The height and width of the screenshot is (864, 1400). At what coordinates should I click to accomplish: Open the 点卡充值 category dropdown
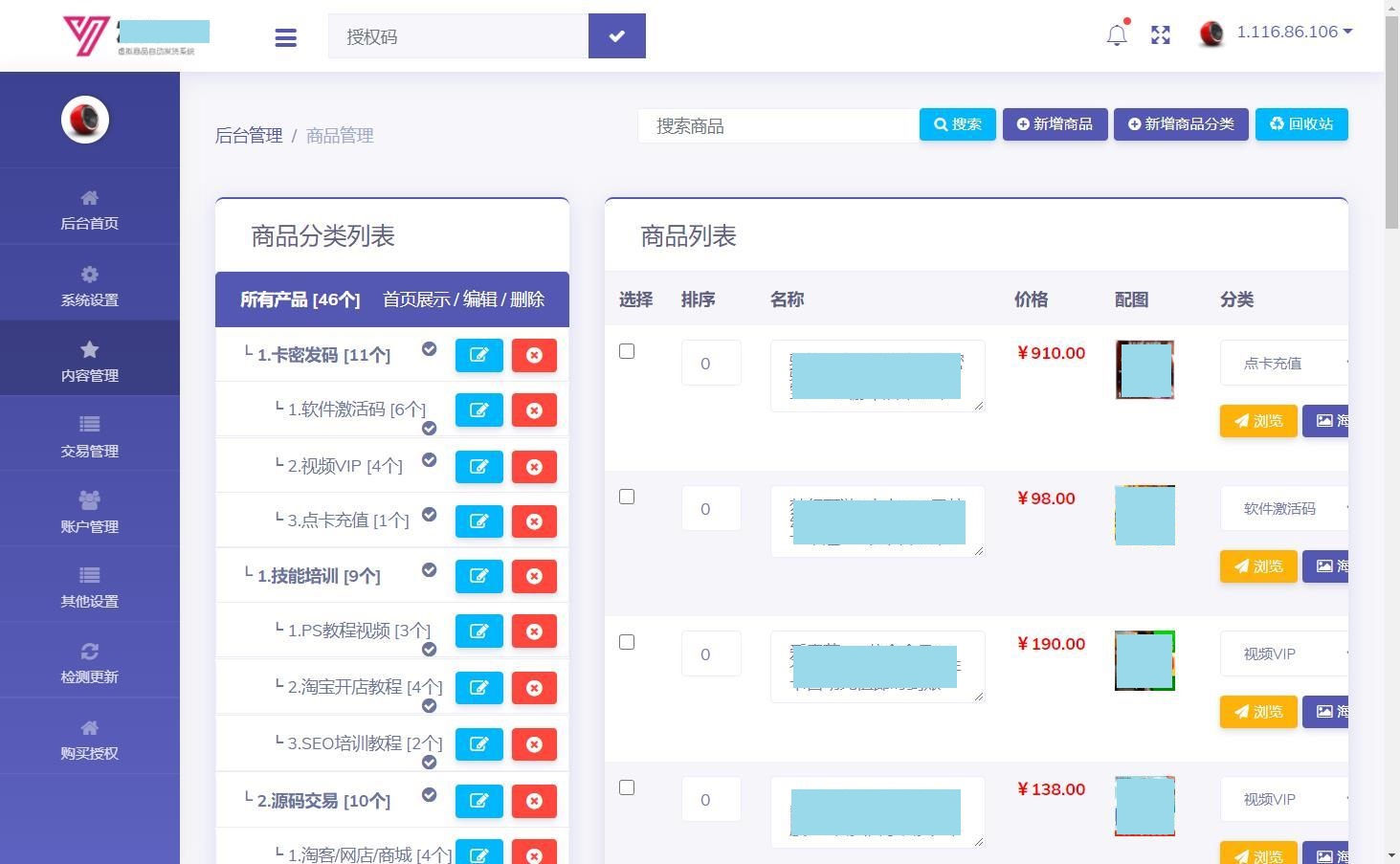pos(1282,363)
